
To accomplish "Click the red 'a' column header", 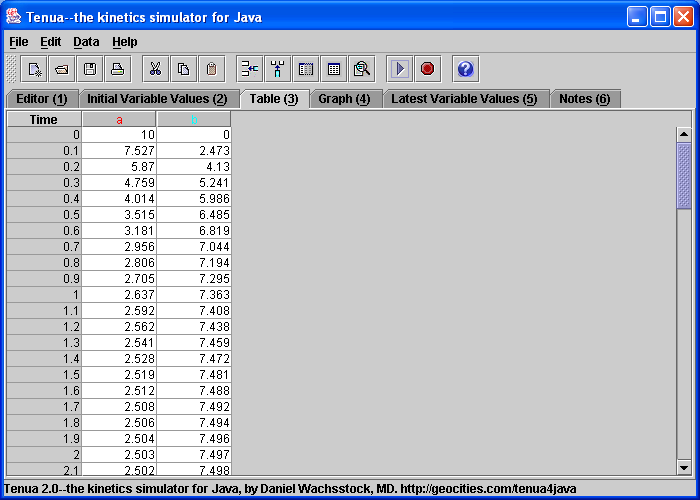I will click(x=119, y=119).
